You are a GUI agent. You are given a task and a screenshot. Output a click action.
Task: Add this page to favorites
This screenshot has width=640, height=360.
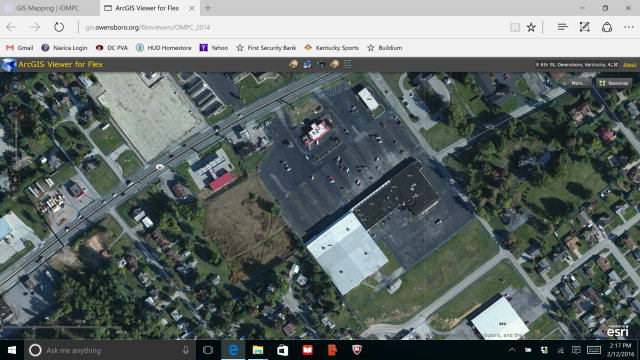531,27
